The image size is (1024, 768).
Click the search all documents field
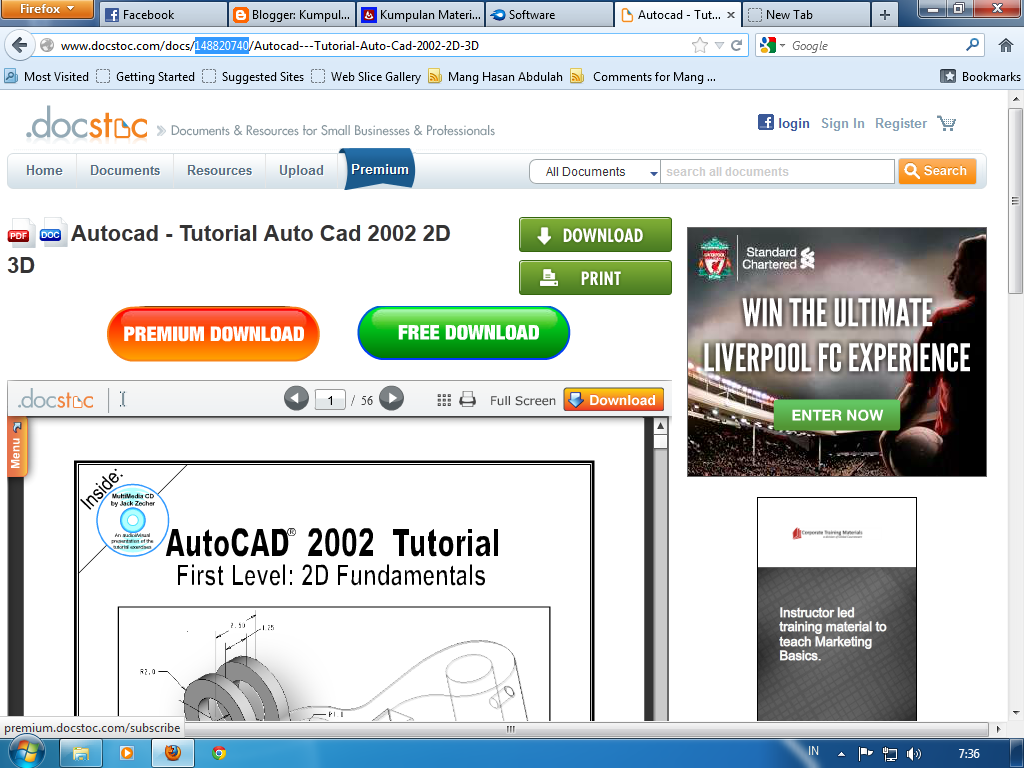(777, 172)
